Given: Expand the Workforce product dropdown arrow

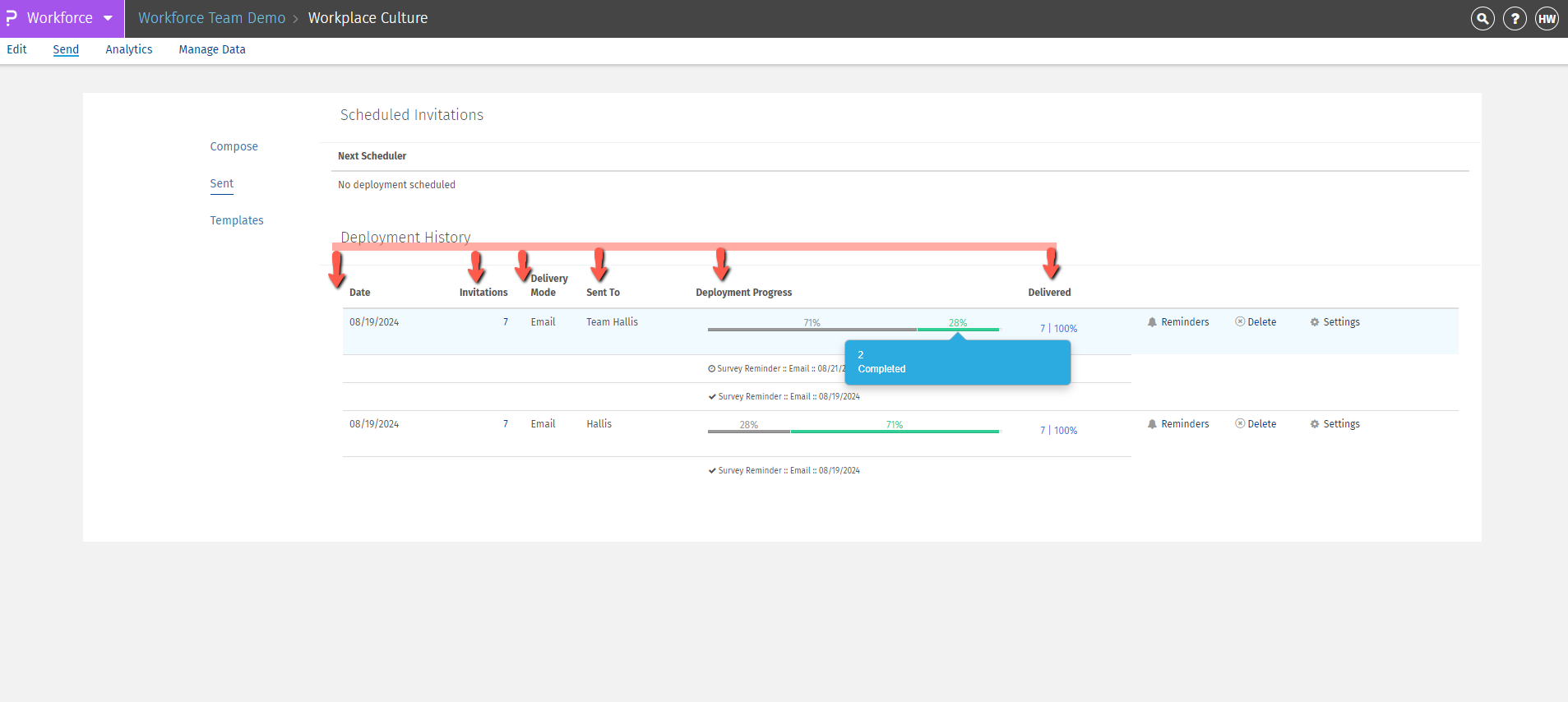Looking at the screenshot, I should [108, 18].
